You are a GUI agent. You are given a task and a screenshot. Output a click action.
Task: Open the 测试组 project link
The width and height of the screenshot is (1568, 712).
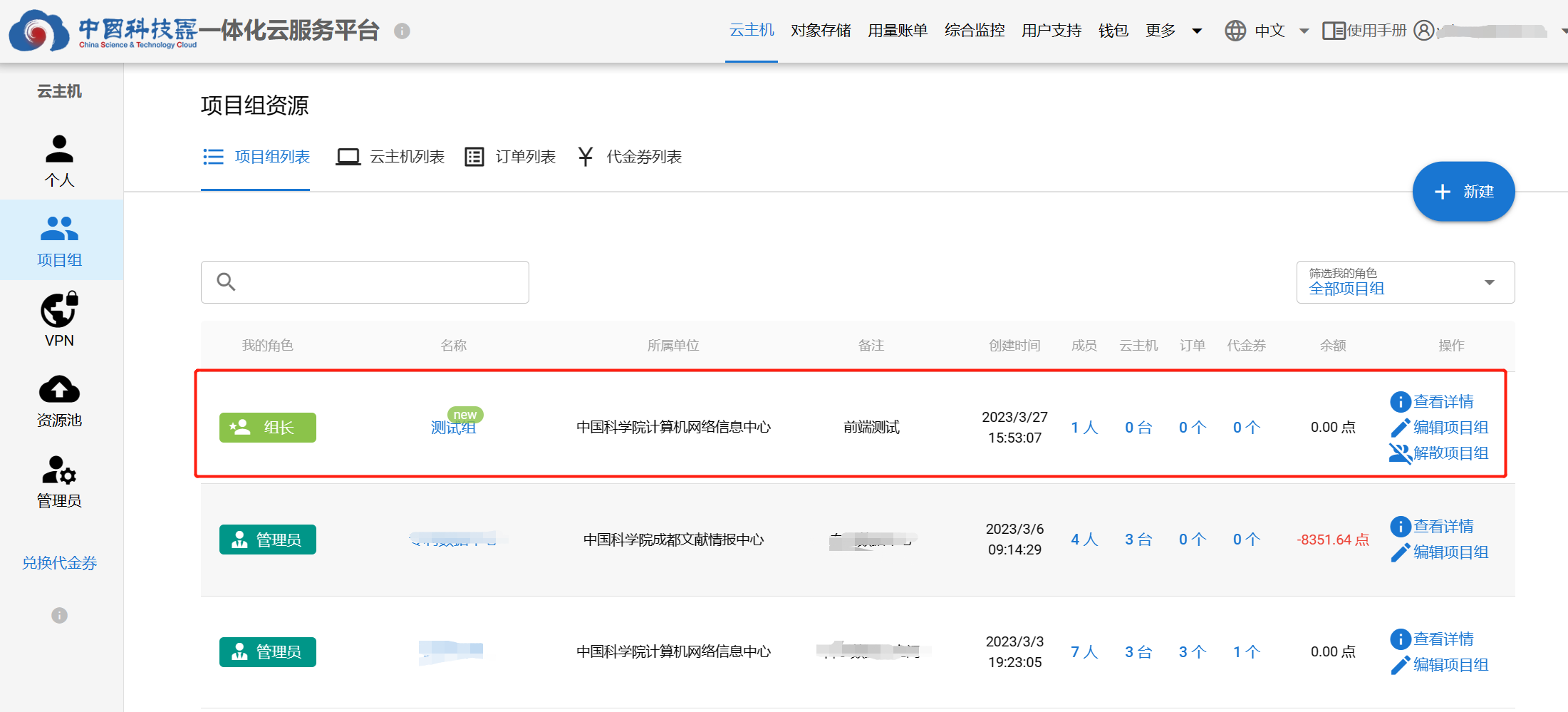tap(453, 428)
